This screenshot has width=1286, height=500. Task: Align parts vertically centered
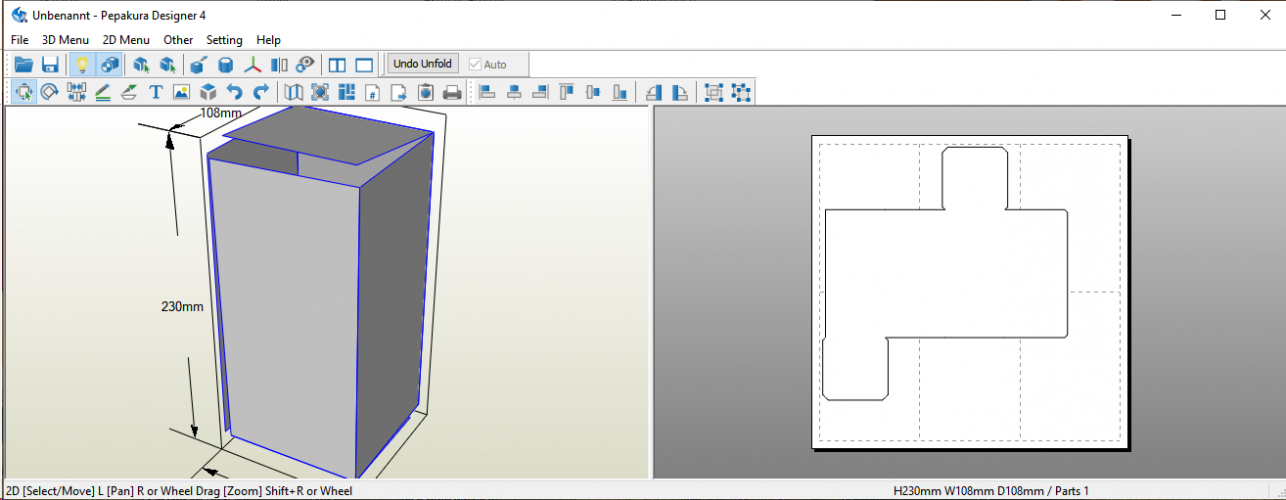tap(594, 92)
